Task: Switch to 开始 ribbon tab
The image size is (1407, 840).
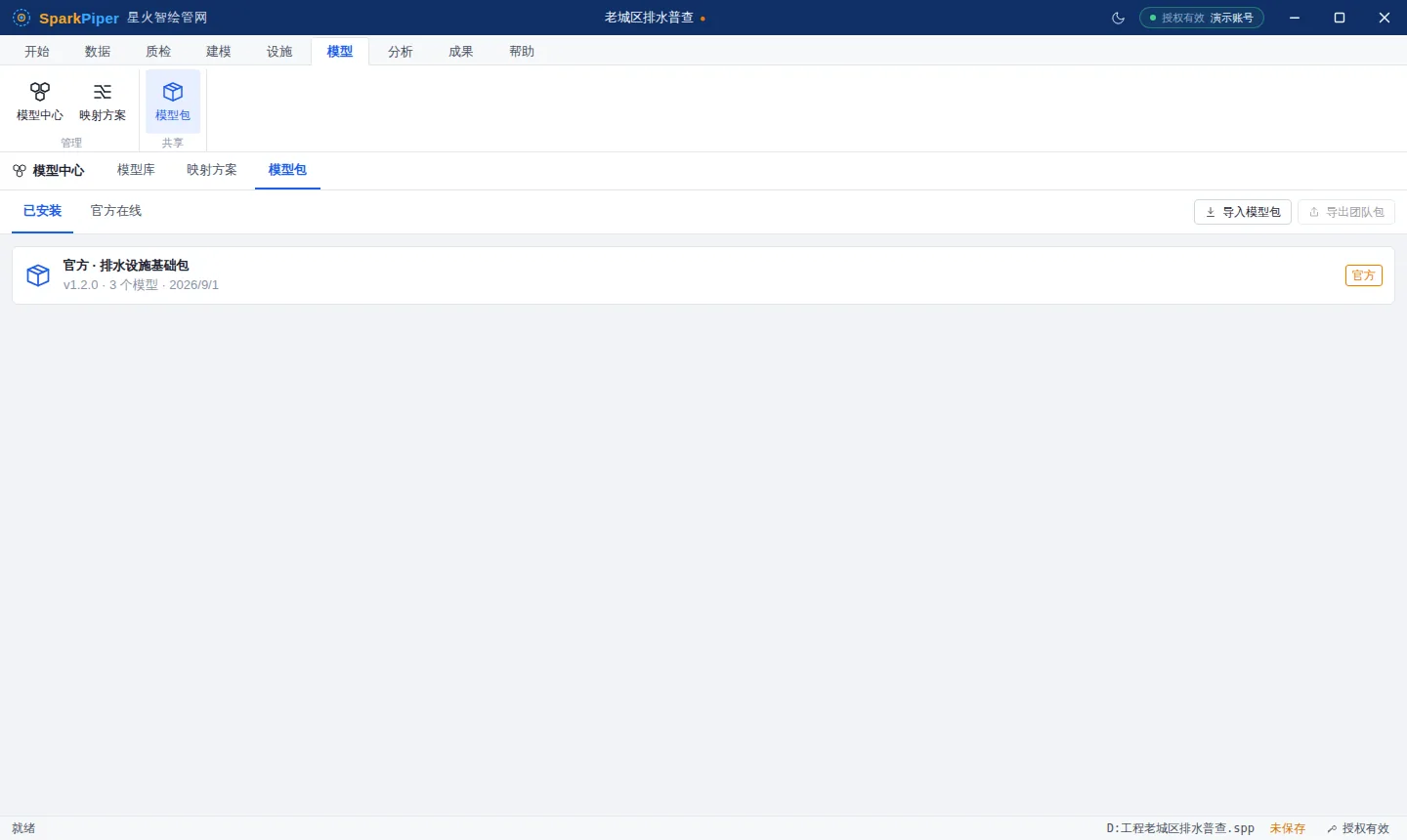Action: [x=37, y=52]
